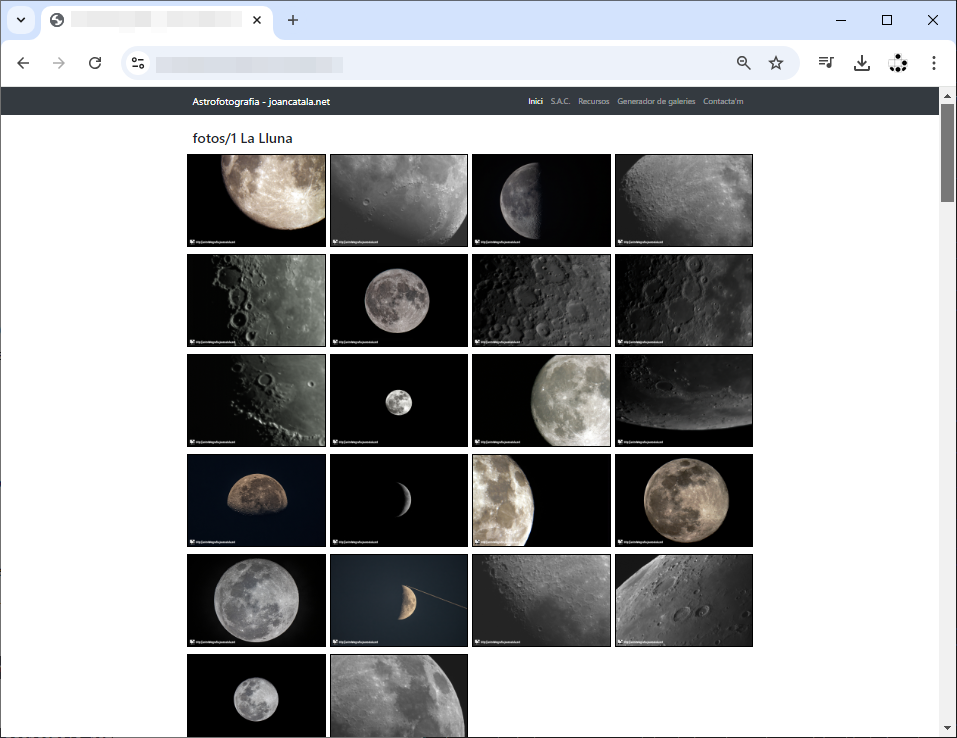
Task: Select the active browser tab
Action: pos(157,20)
